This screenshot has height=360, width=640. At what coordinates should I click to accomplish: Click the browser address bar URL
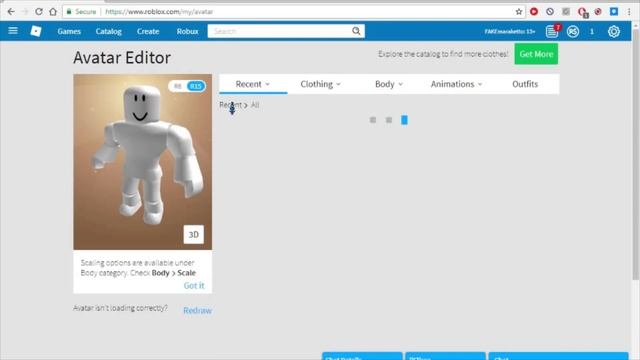[159, 12]
